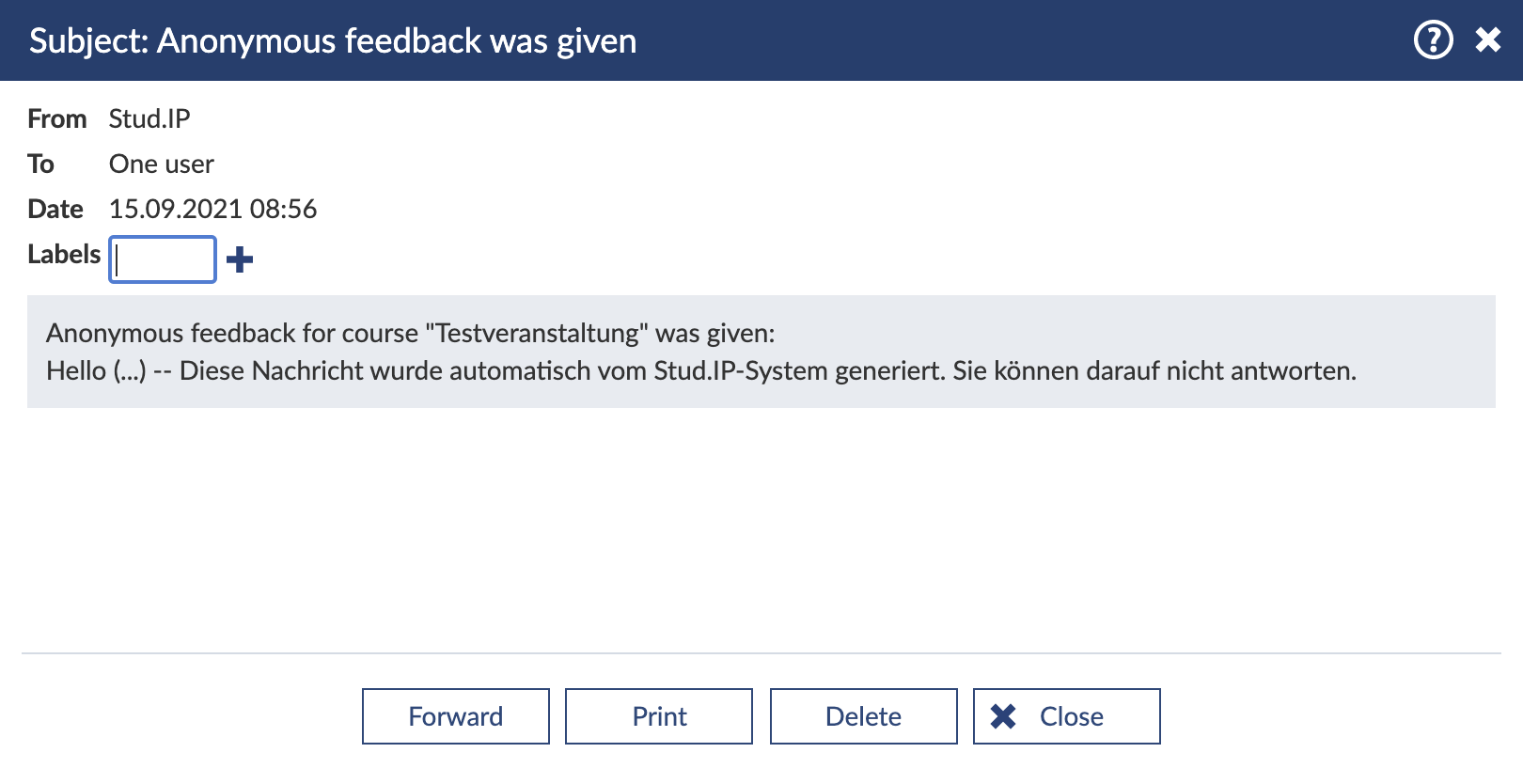
Task: Click the Labels field label
Action: pos(64,254)
